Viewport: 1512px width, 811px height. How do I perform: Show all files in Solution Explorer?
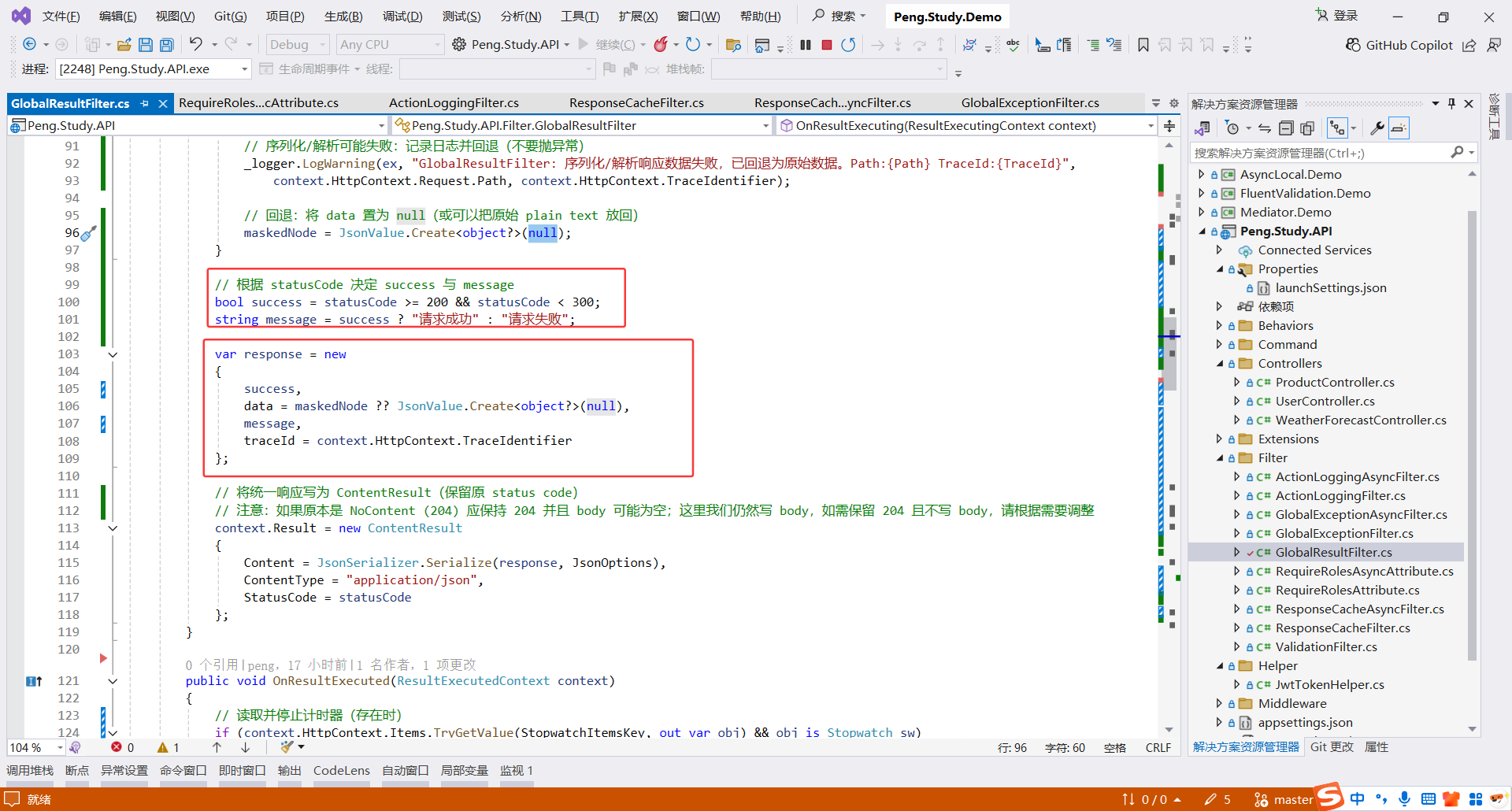1307,128
